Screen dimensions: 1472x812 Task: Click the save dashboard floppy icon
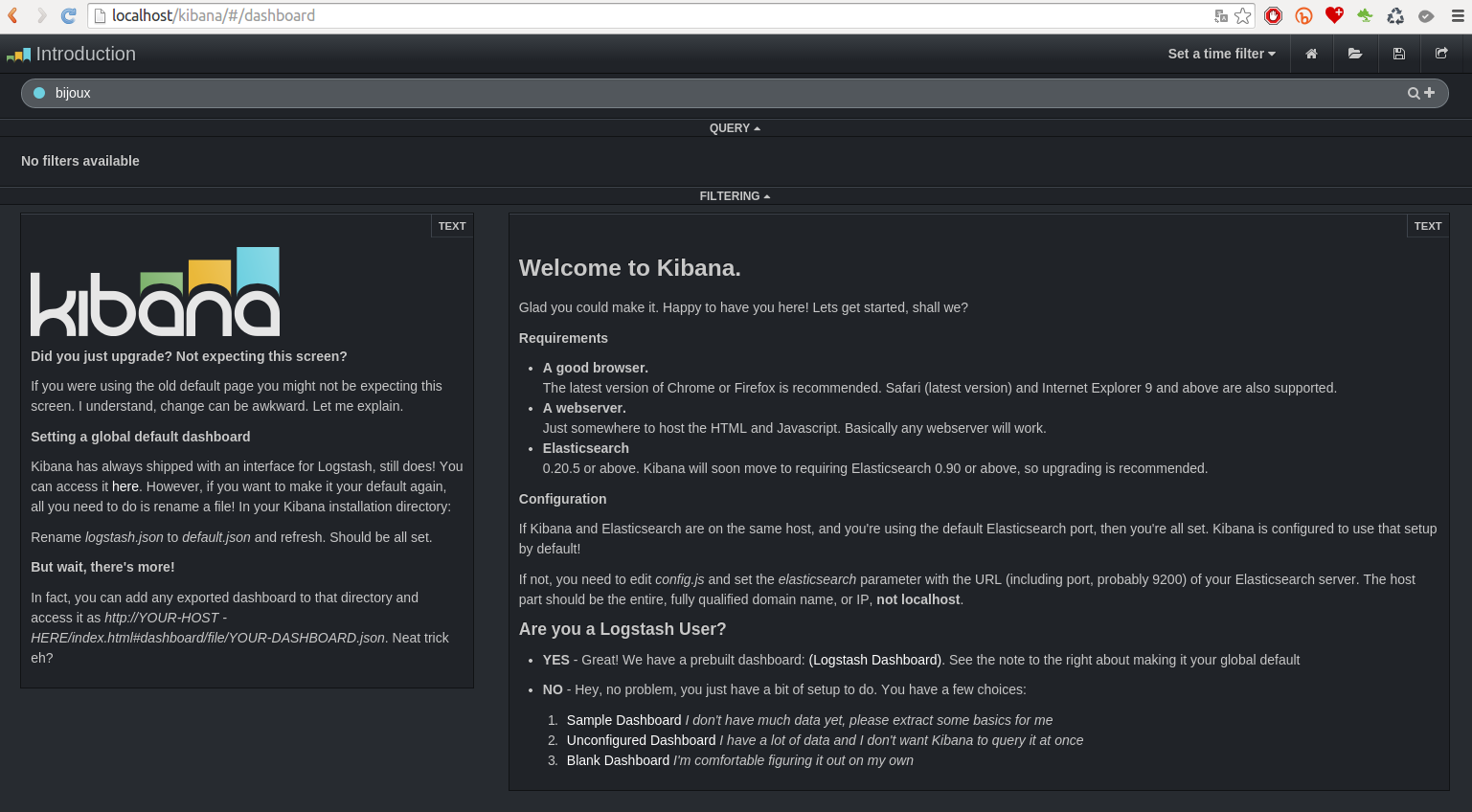pyautogui.click(x=1399, y=54)
